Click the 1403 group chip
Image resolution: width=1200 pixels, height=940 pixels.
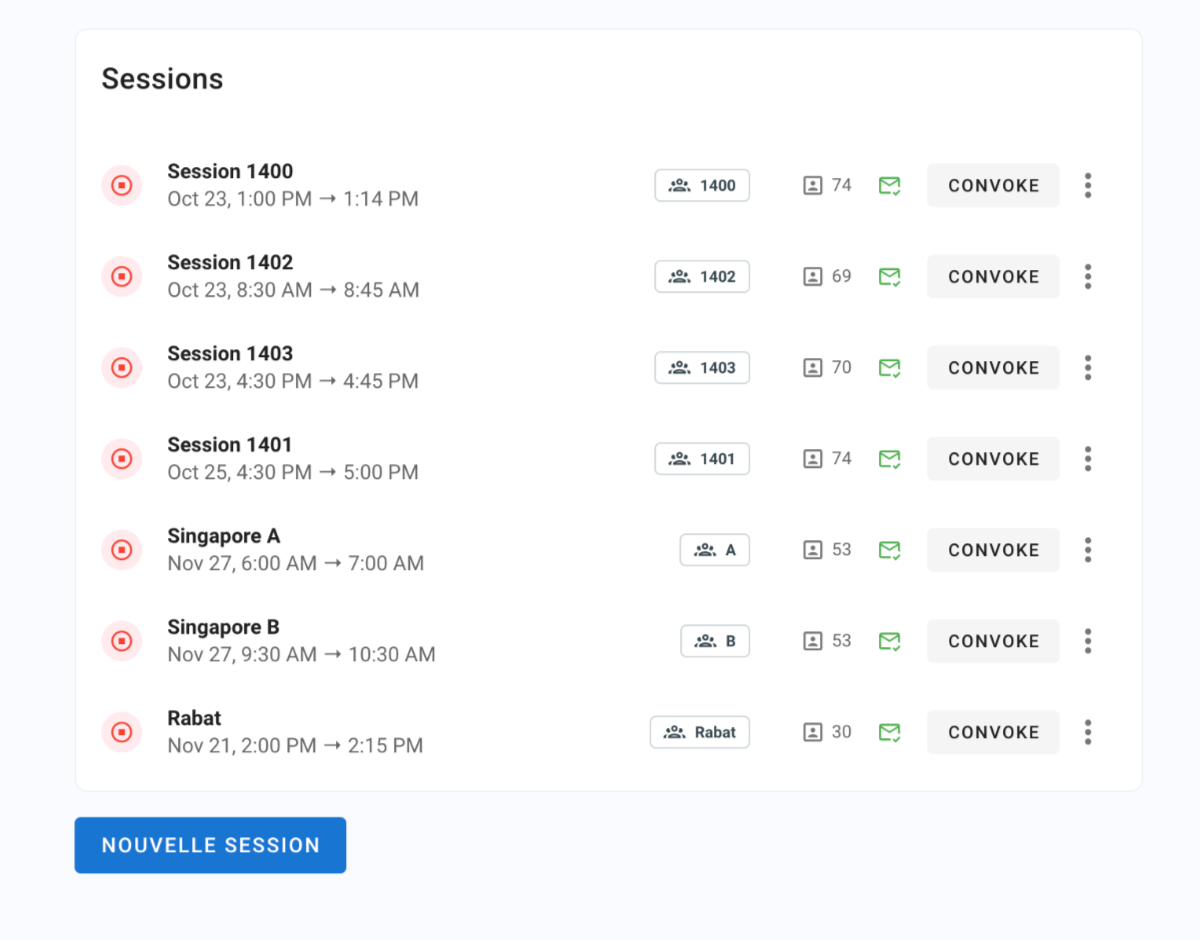(x=702, y=368)
